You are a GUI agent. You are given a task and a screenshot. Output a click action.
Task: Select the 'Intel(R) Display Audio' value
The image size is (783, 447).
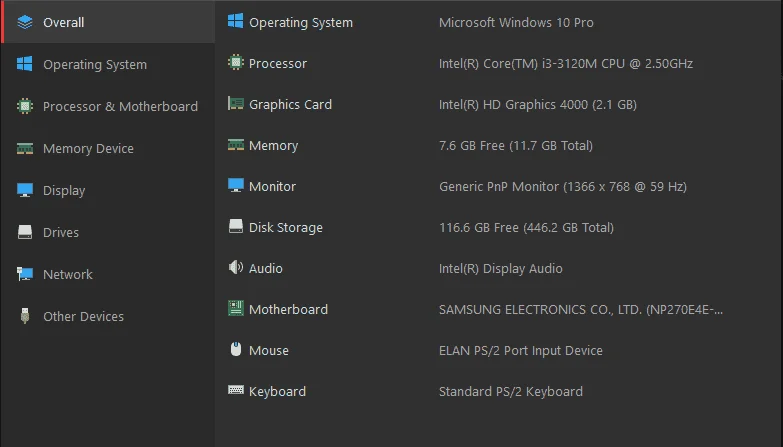coord(501,268)
